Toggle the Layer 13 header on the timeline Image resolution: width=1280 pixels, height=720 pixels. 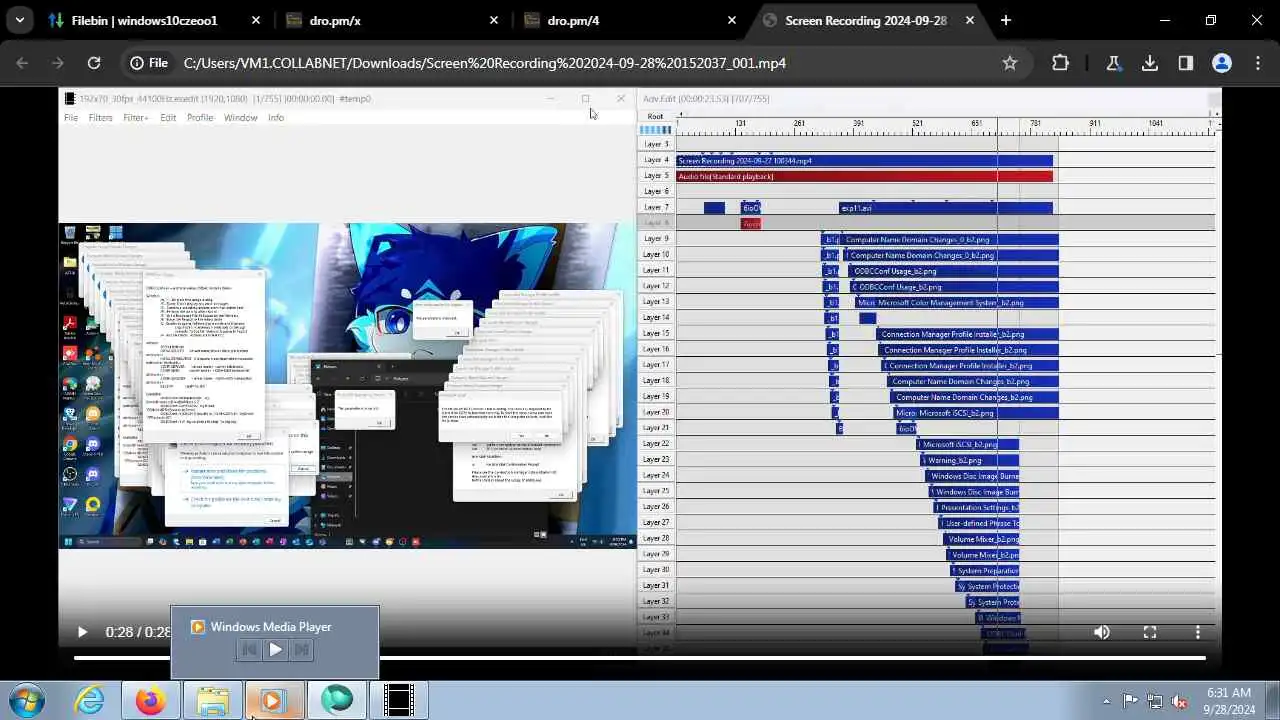click(x=656, y=302)
